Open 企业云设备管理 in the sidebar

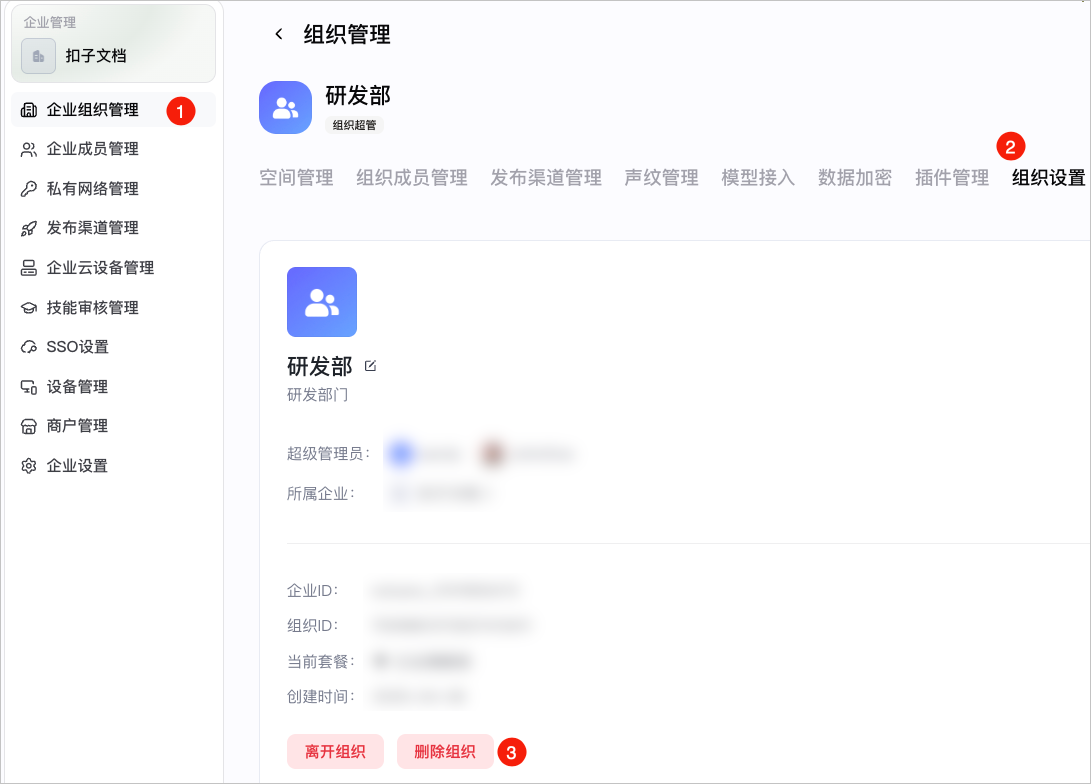(113, 268)
